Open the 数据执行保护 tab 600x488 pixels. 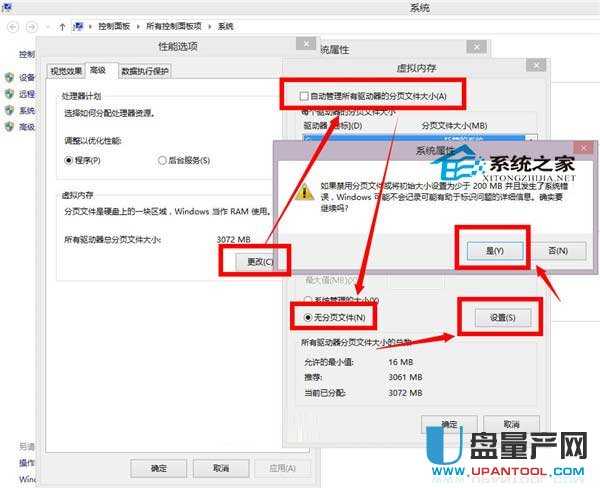click(x=146, y=71)
